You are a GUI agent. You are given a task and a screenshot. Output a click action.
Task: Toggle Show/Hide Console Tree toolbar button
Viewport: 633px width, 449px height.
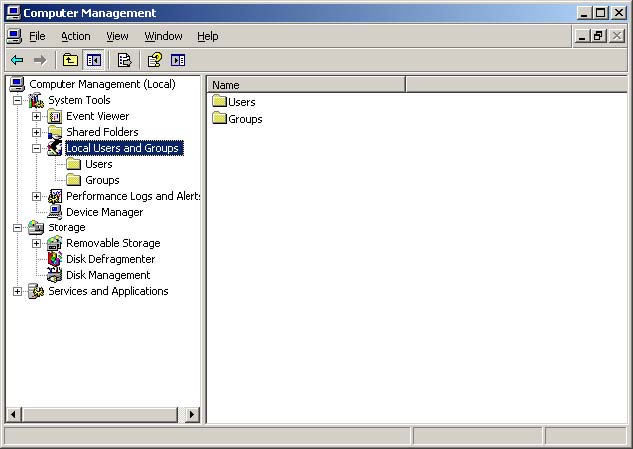pyautogui.click(x=94, y=61)
